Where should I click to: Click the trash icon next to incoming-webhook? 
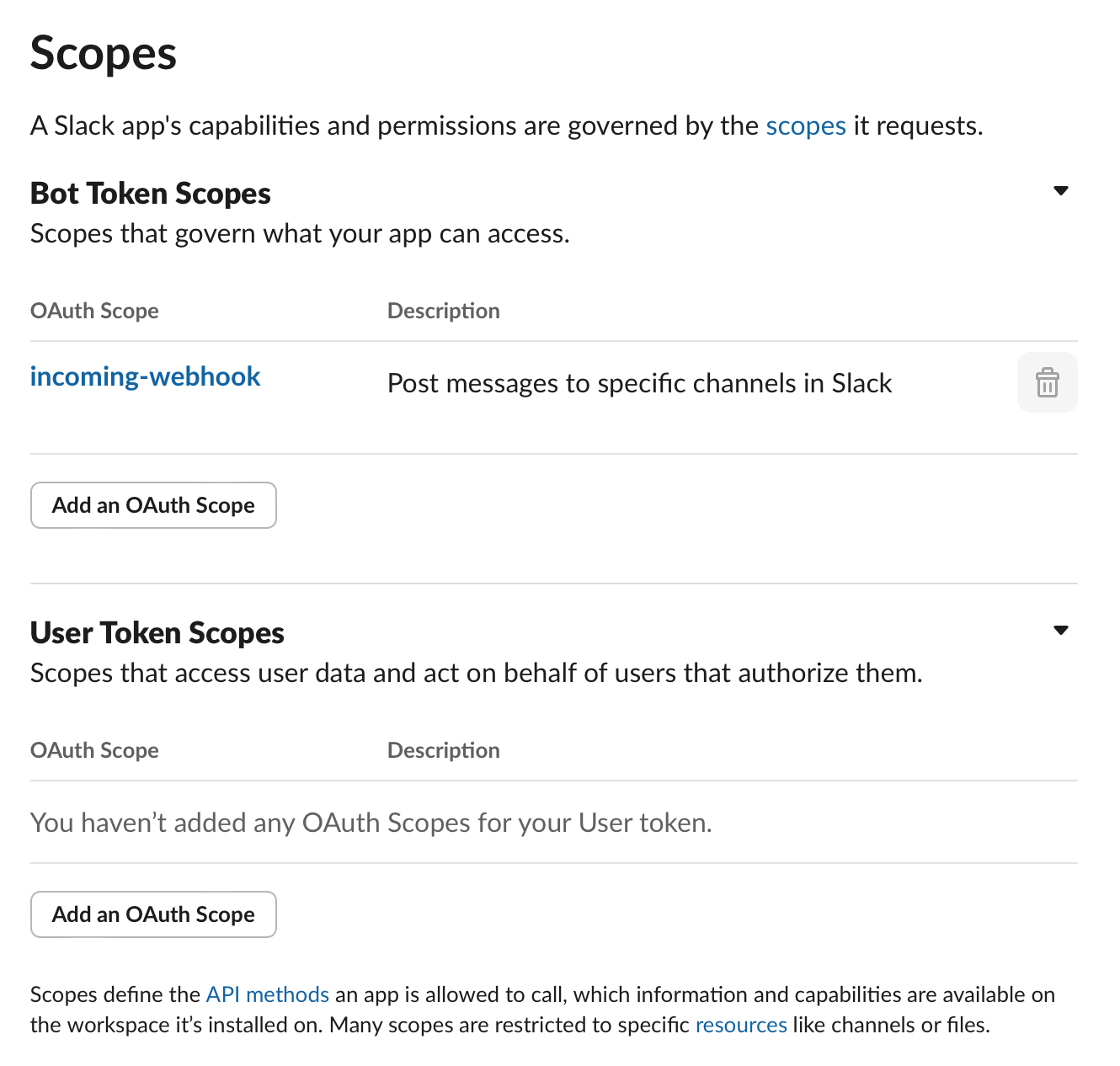click(1047, 383)
